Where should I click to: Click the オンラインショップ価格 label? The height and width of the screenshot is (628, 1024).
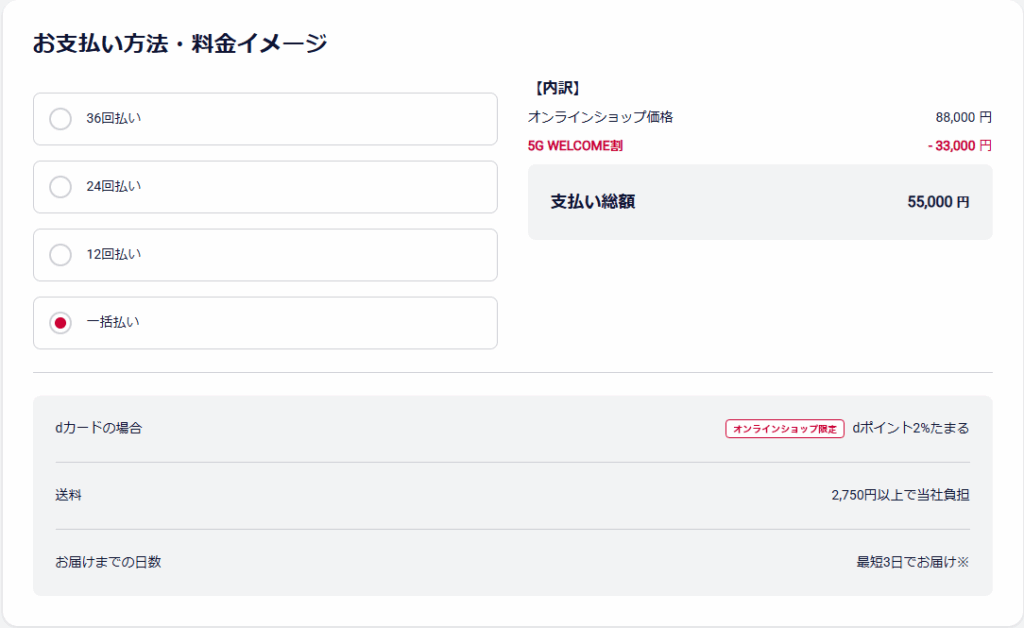coord(600,117)
